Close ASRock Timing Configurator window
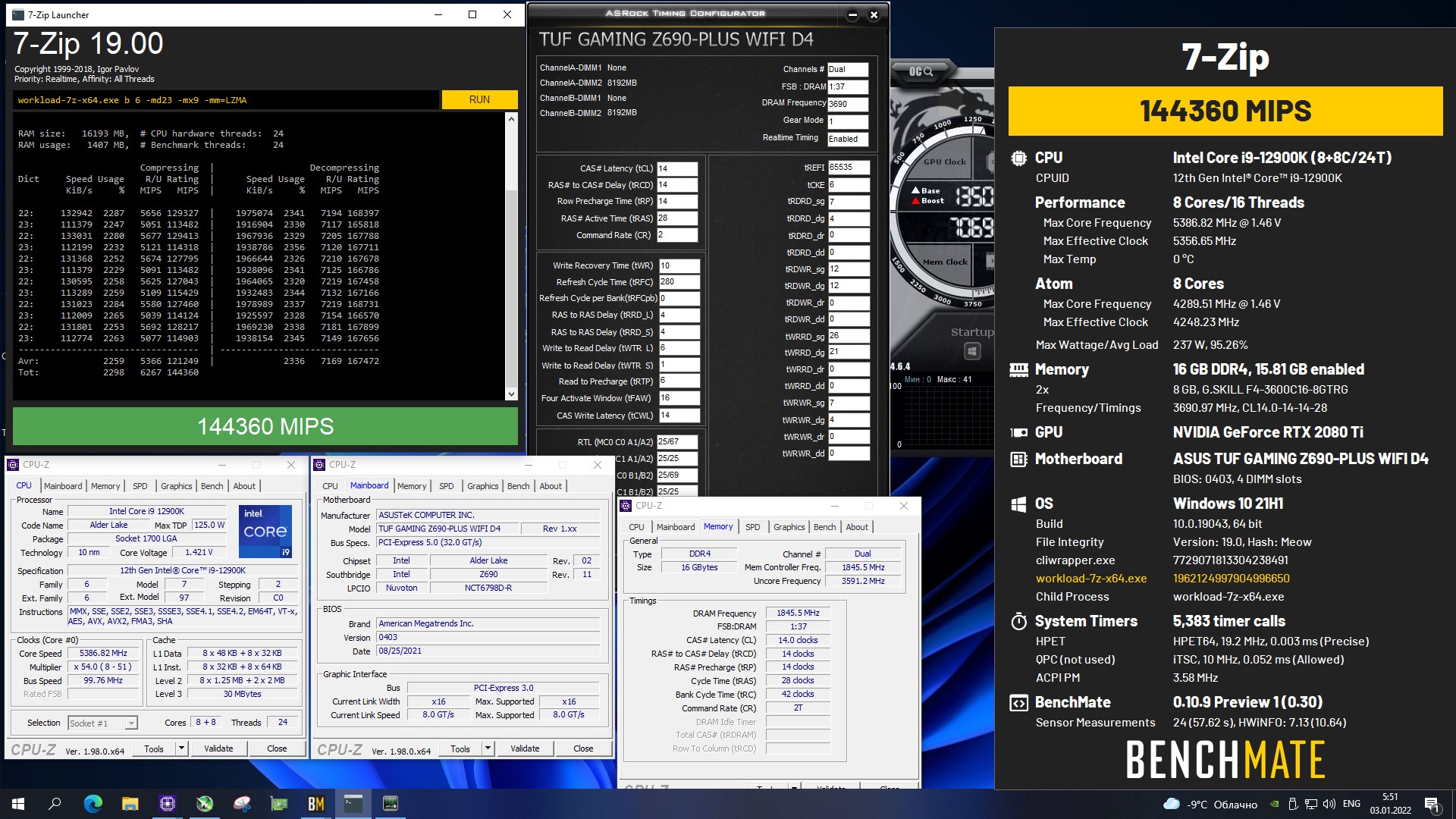The image size is (1456, 819). (x=874, y=14)
